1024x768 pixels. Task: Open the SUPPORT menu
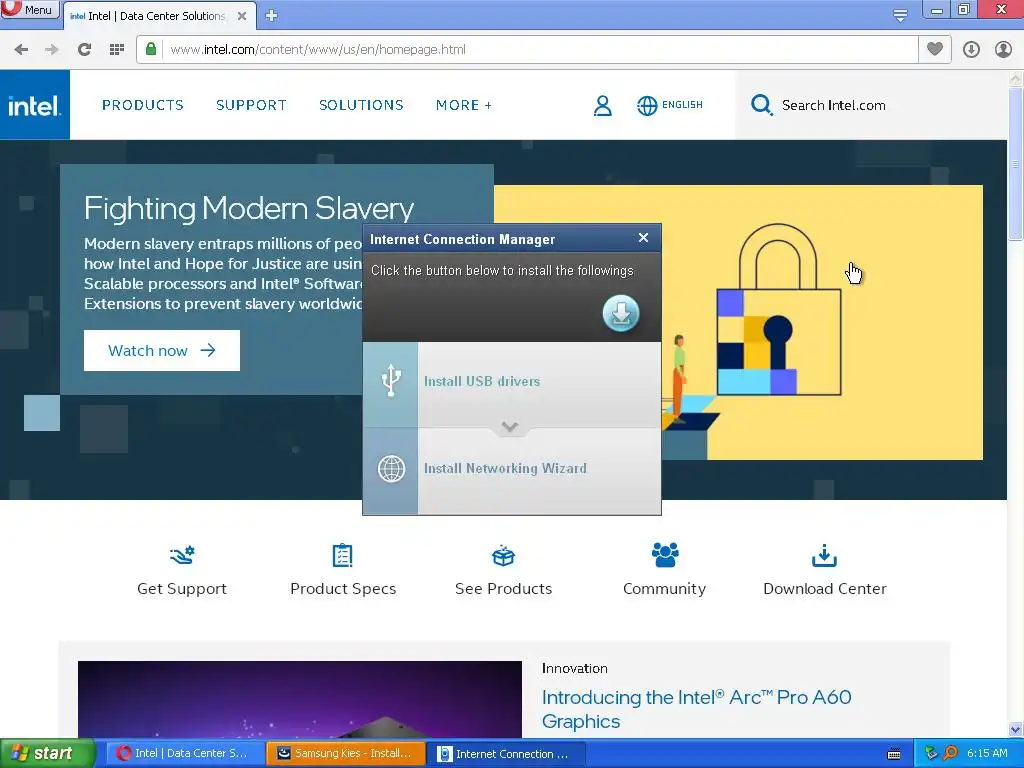pyautogui.click(x=251, y=105)
